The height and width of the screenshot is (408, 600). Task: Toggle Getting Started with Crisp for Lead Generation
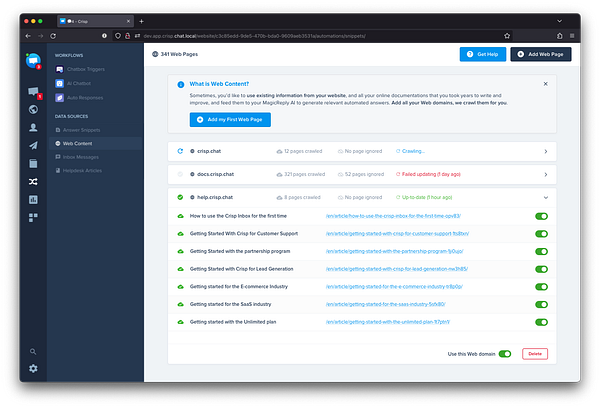coord(541,269)
